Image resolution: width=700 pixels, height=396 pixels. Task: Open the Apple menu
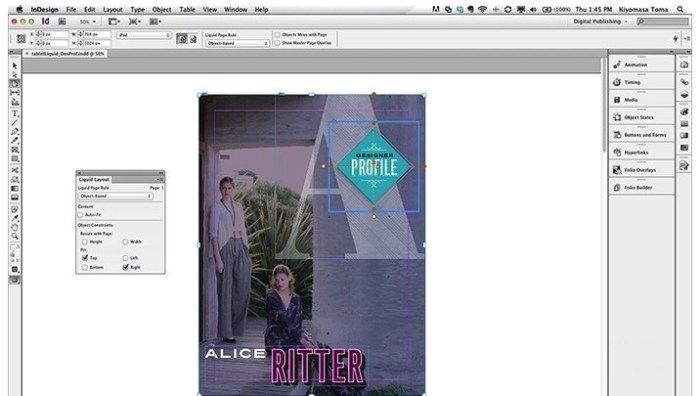19,9
